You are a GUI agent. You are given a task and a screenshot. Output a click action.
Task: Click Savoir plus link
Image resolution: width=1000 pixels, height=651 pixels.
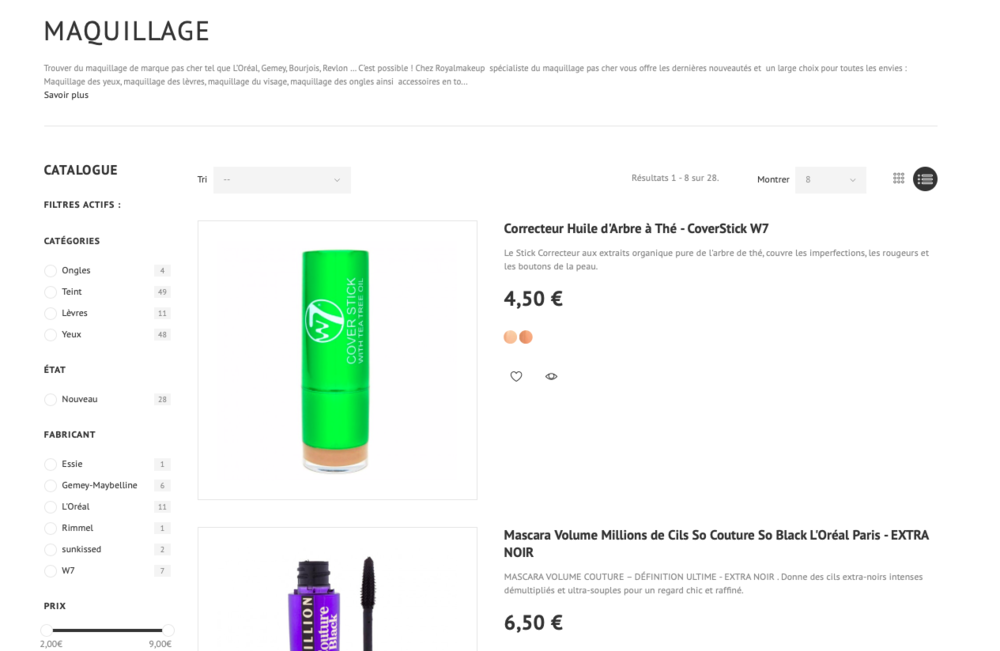pos(66,95)
